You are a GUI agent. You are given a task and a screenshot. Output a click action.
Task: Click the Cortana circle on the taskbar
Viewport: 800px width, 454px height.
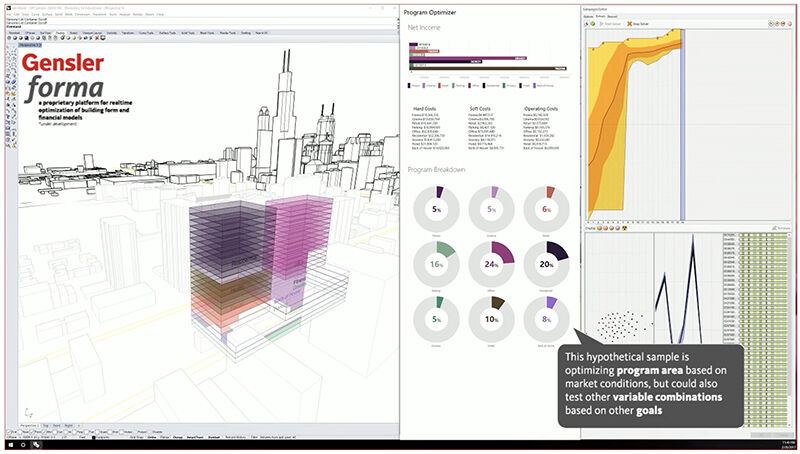point(23,445)
